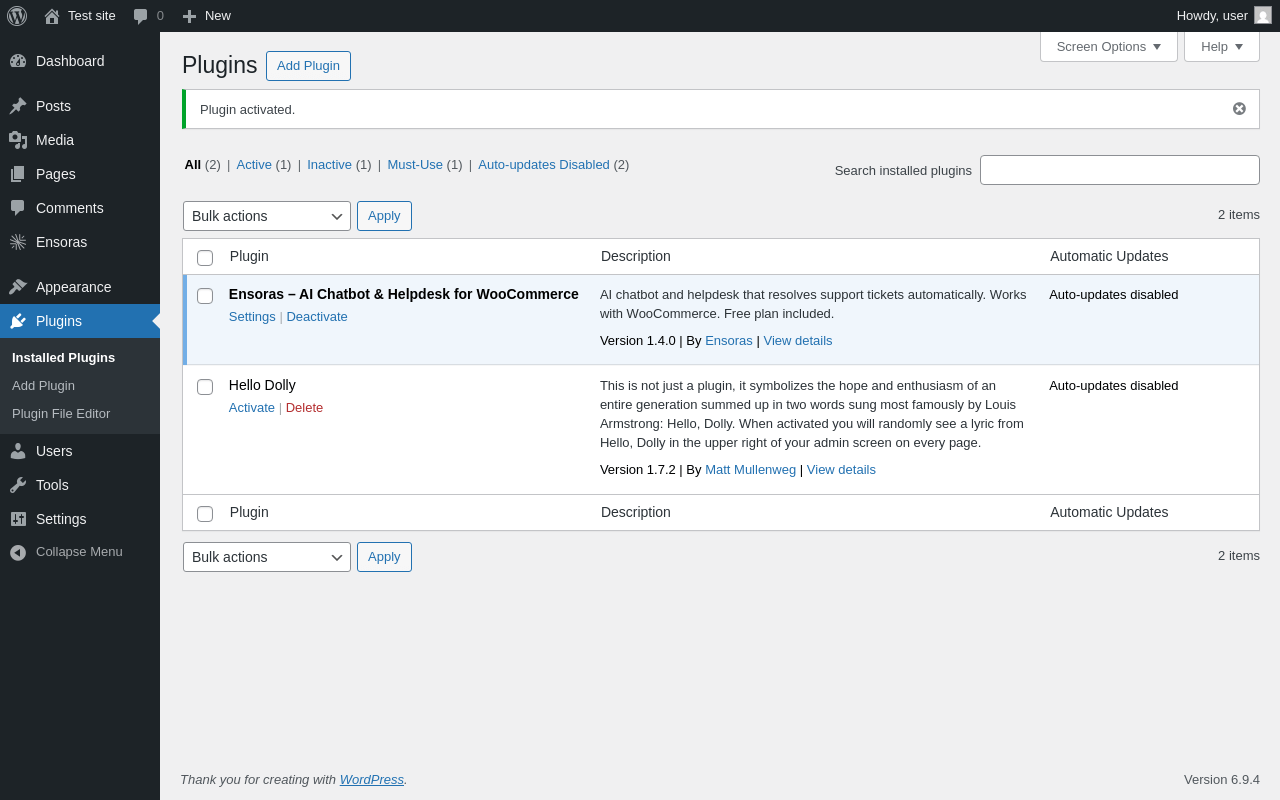Filter plugins by Inactive
Viewport: 1280px width, 800px height.
click(x=329, y=165)
